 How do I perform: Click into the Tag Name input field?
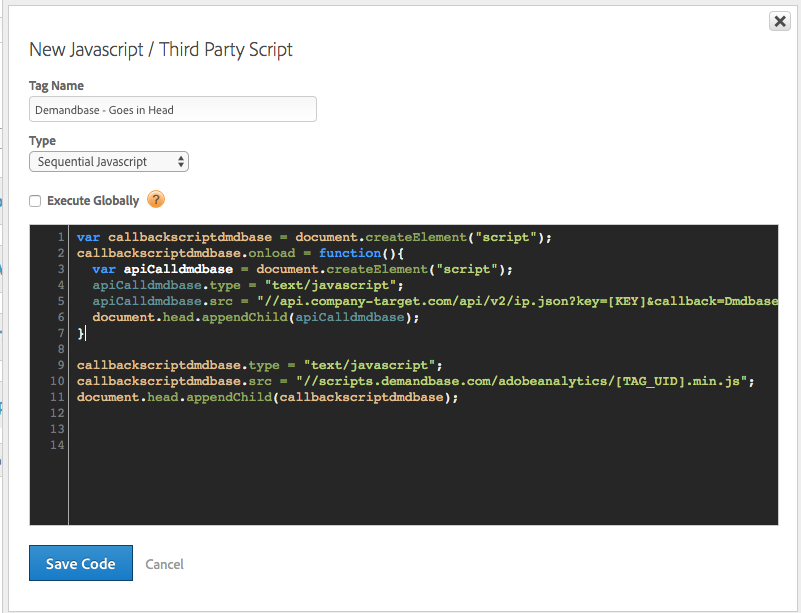click(173, 109)
